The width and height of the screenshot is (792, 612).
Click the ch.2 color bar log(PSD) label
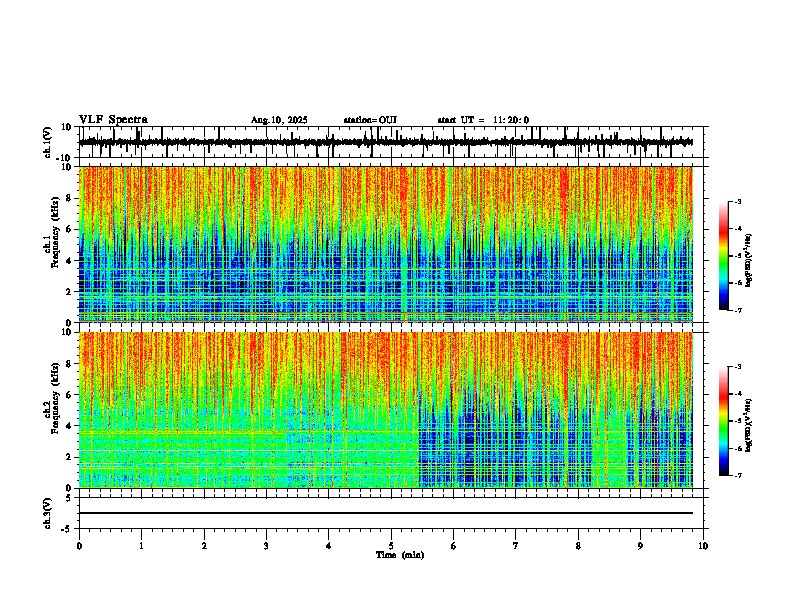pos(749,425)
